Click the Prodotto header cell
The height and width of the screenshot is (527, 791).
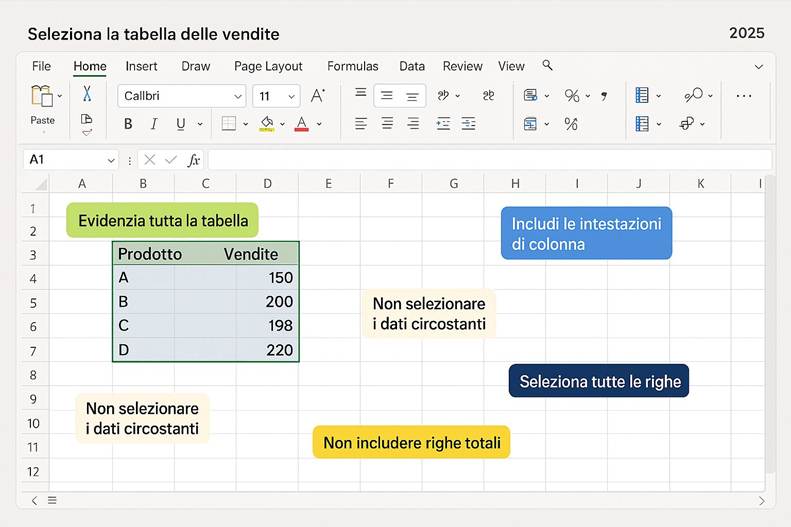149,254
